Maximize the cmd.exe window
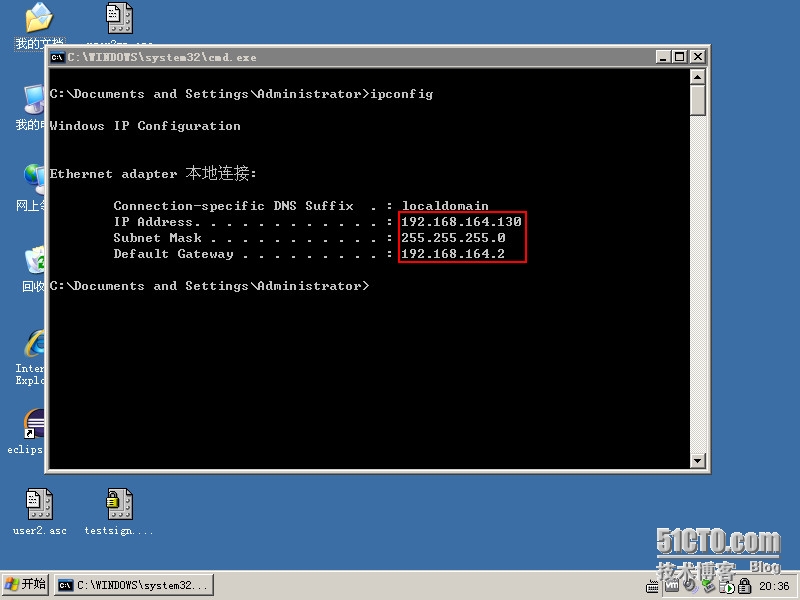 (x=679, y=57)
